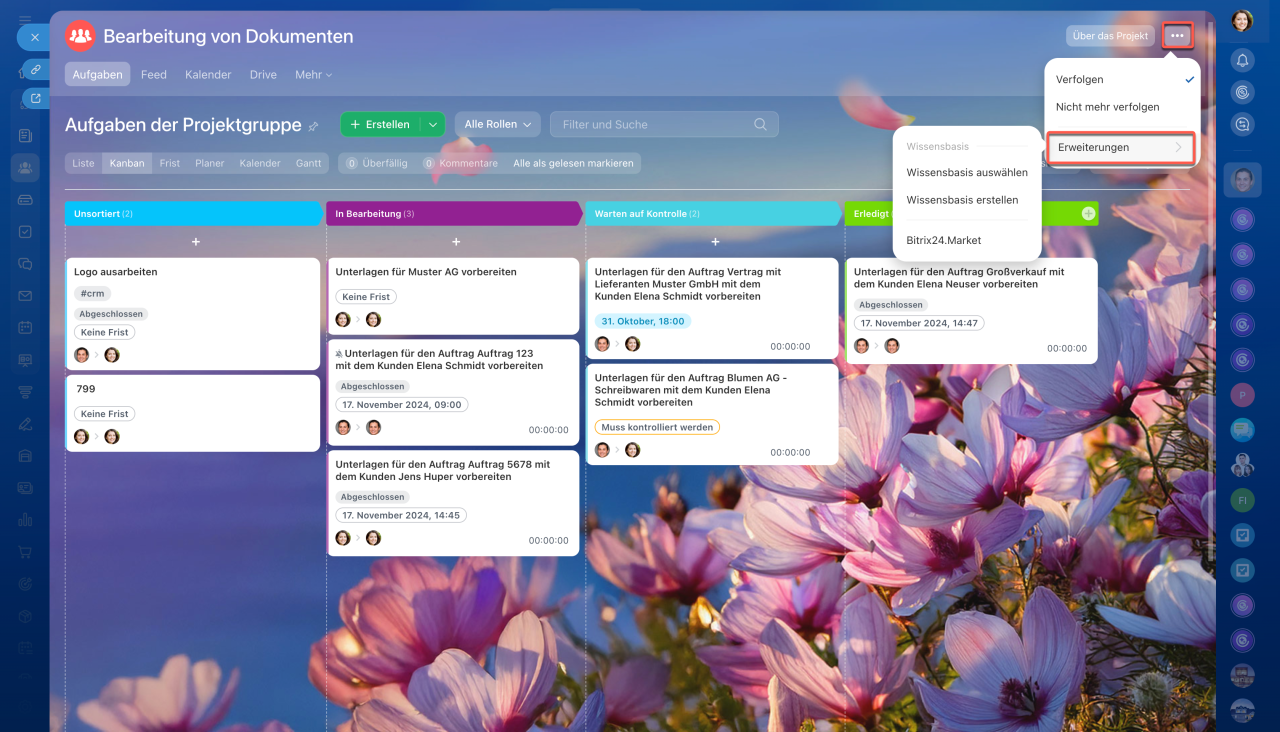Open notifications bell in right sidebar
The image size is (1280, 732).
[x=1242, y=61]
